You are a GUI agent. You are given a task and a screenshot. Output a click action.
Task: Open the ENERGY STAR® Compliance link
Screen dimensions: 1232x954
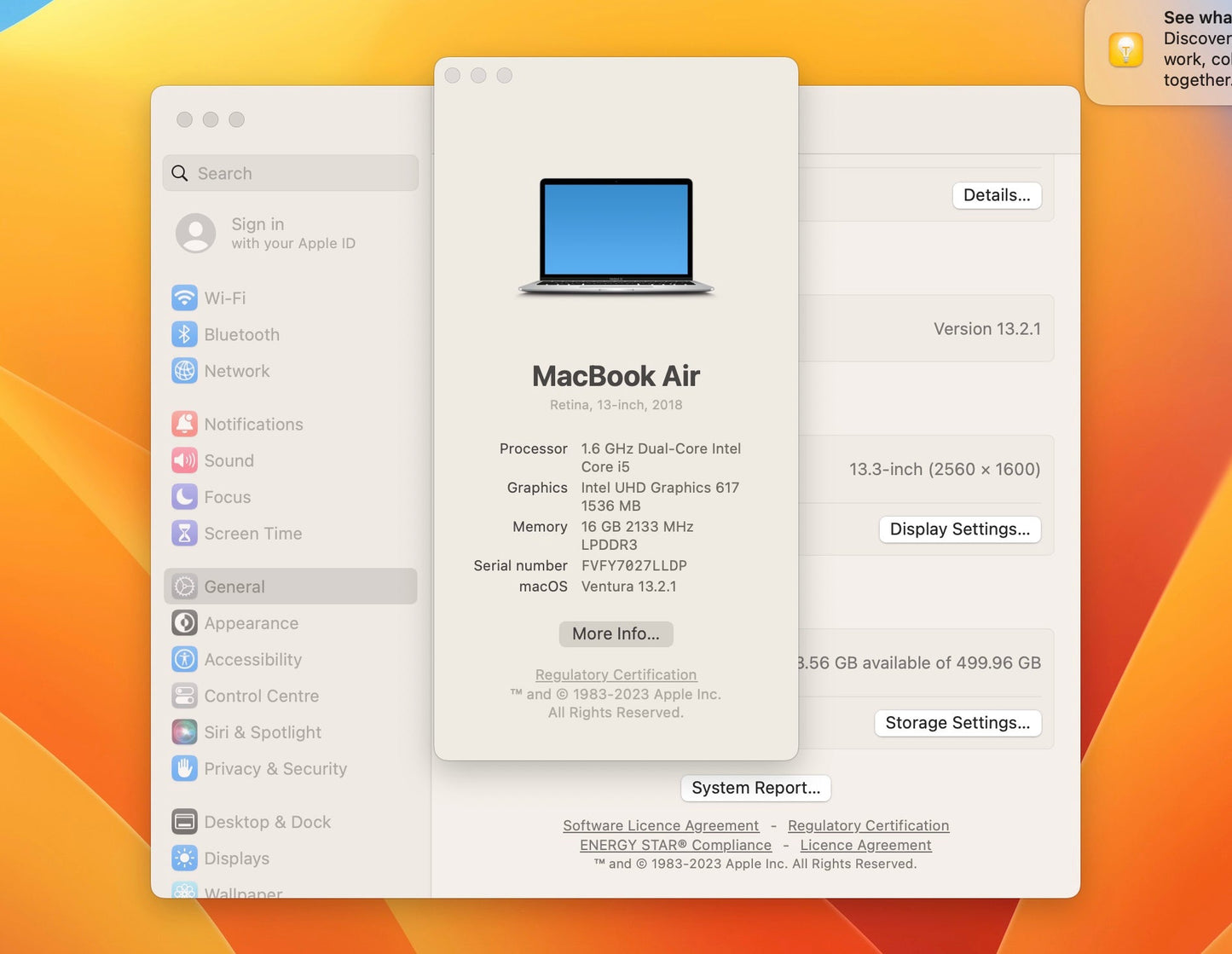pyautogui.click(x=676, y=845)
